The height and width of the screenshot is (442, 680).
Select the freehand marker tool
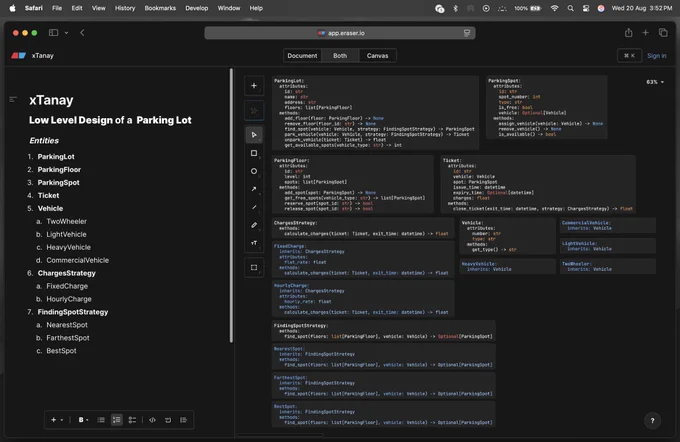pyautogui.click(x=254, y=225)
